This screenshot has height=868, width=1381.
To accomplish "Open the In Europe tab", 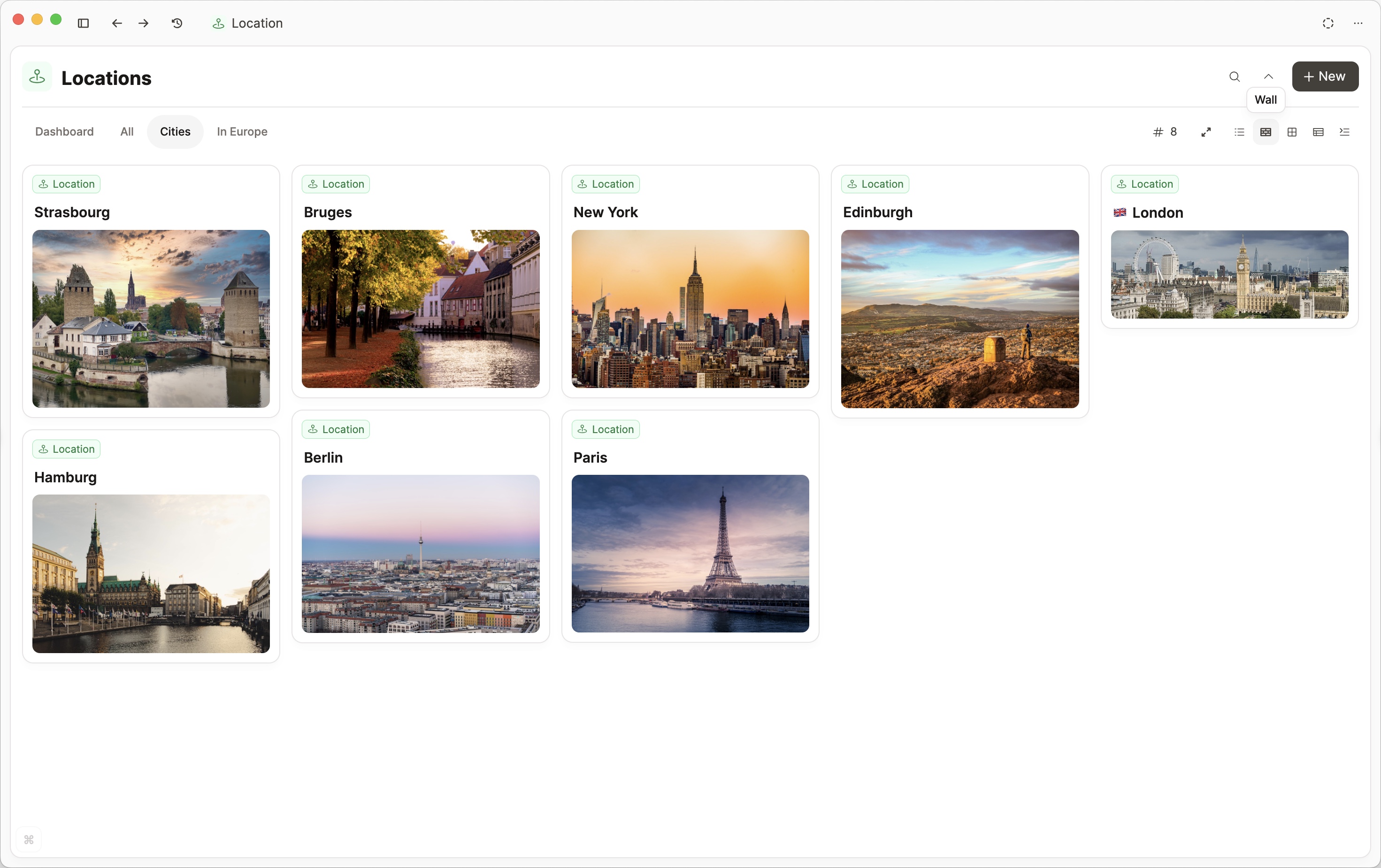I will click(242, 131).
